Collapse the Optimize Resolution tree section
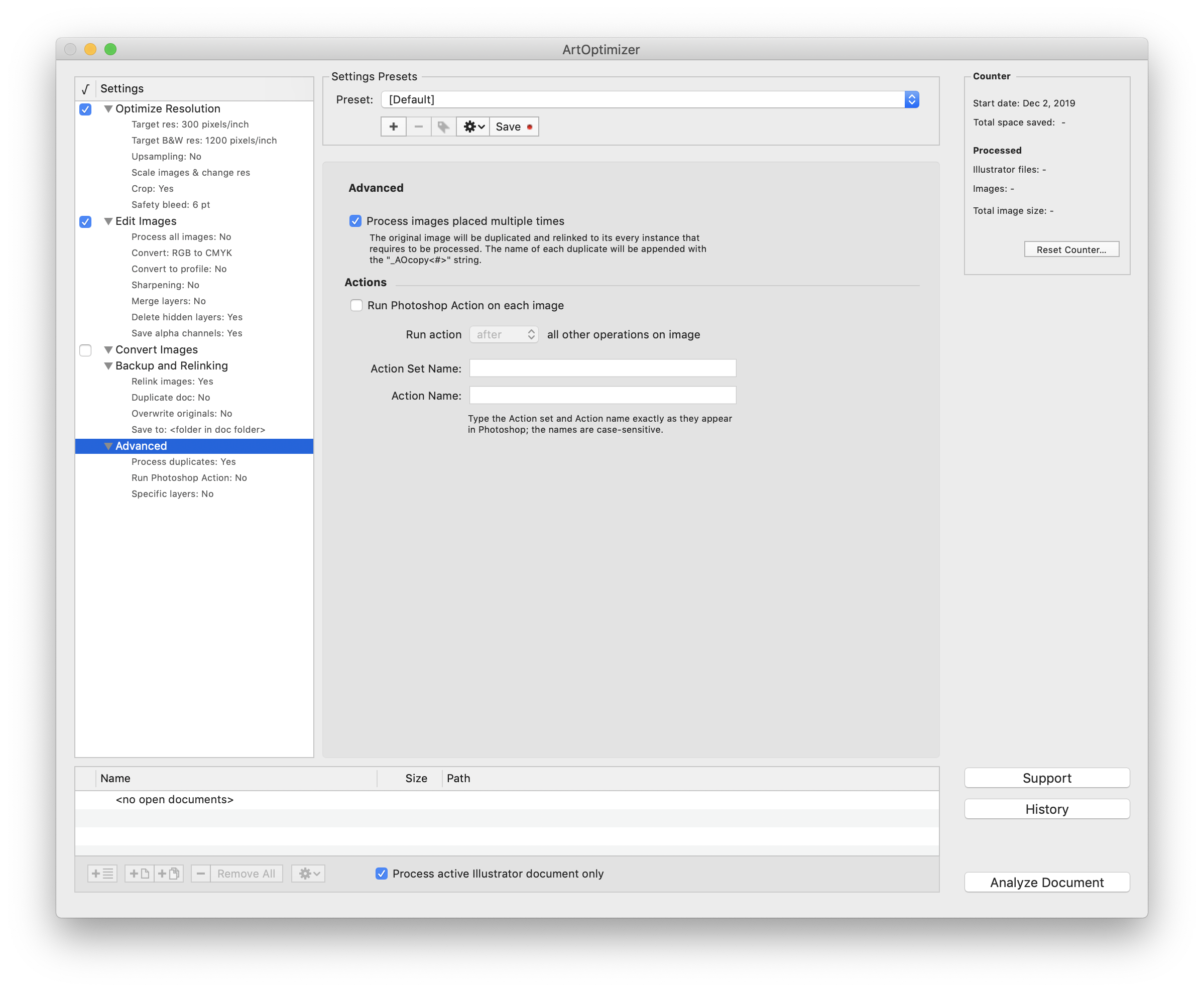 click(108, 108)
